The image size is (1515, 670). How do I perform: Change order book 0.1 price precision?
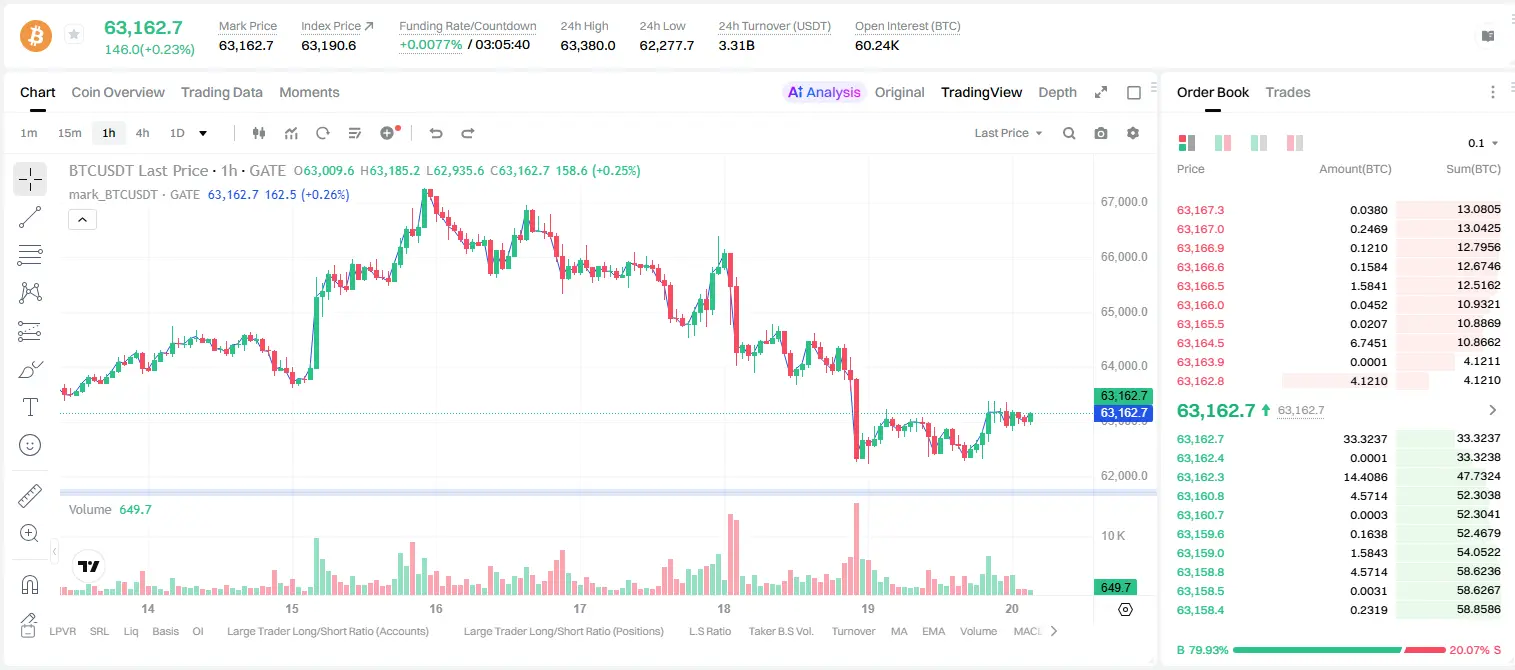coord(1483,143)
